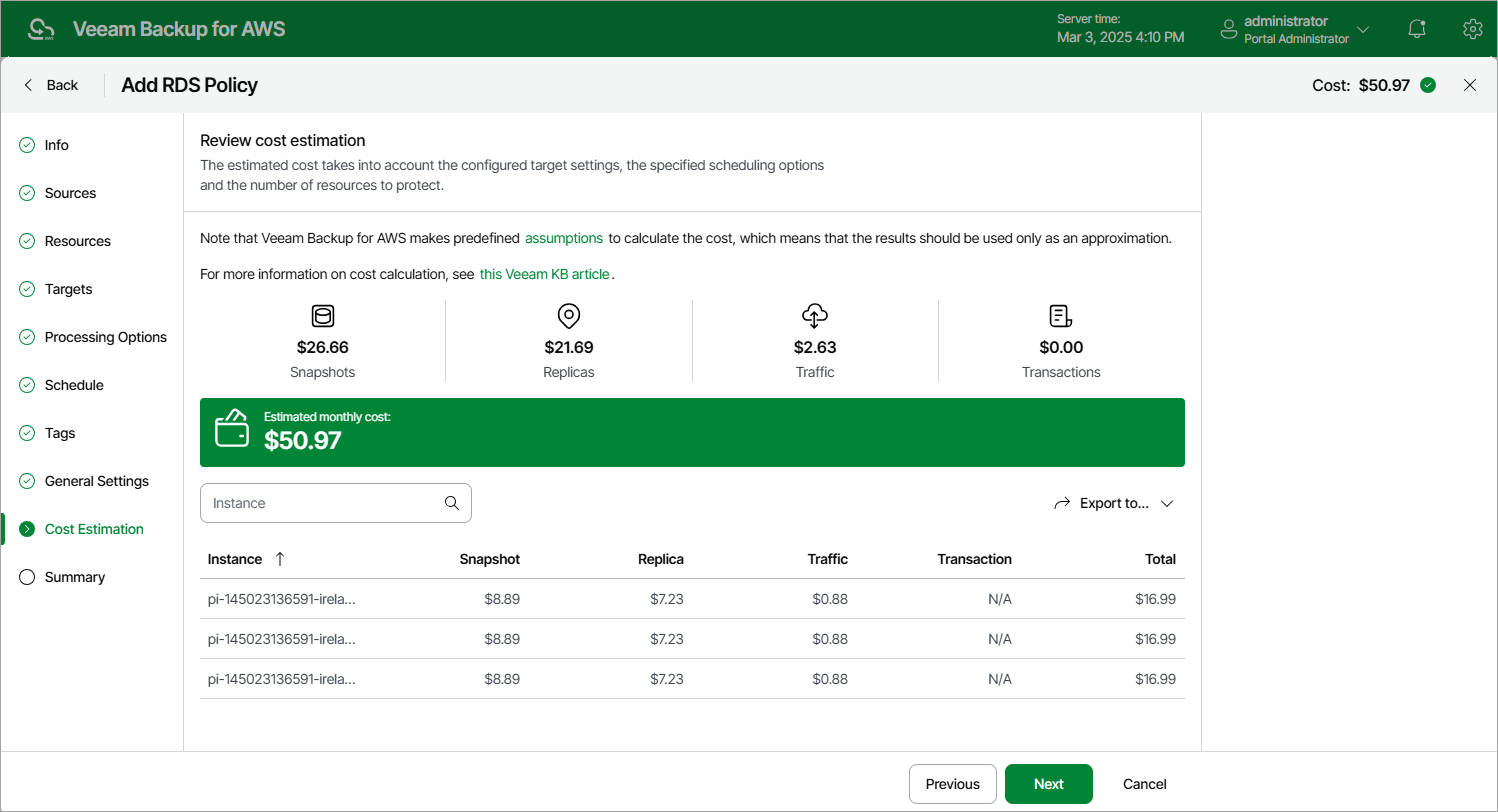This screenshot has height=812, width=1498.
Task: Sort by Instance column arrow
Action: 280,559
